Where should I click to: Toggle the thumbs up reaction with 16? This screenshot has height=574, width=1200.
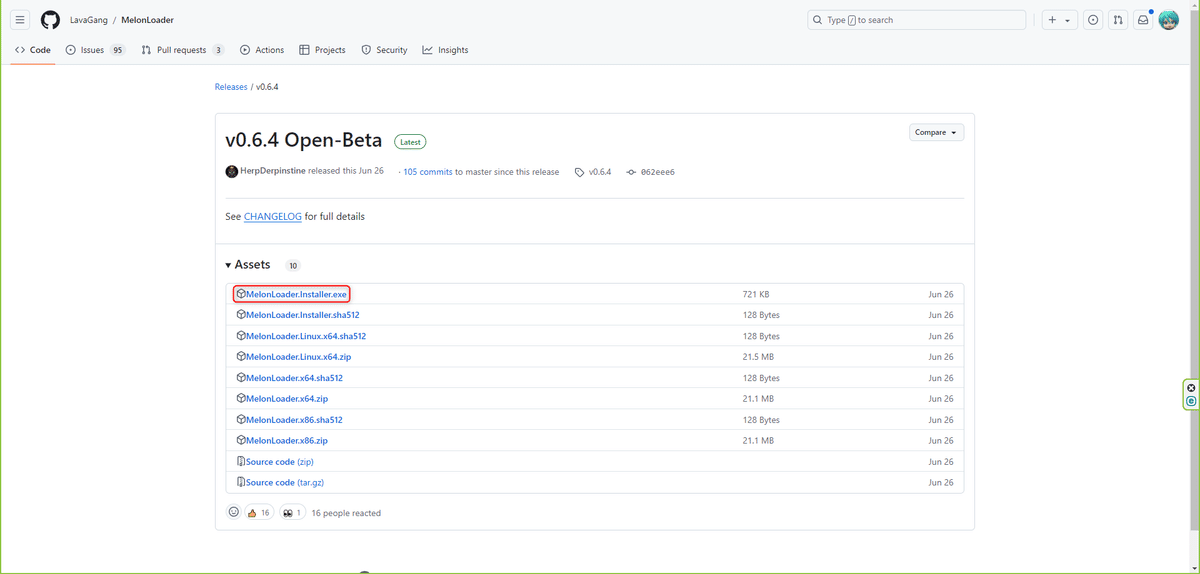pyautogui.click(x=259, y=513)
